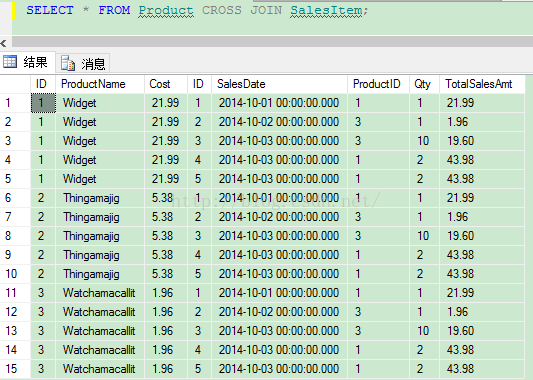This screenshot has width=533, height=380.
Task: Click TotalSalesAmt 19.60 in row 13
Action: 482,331
